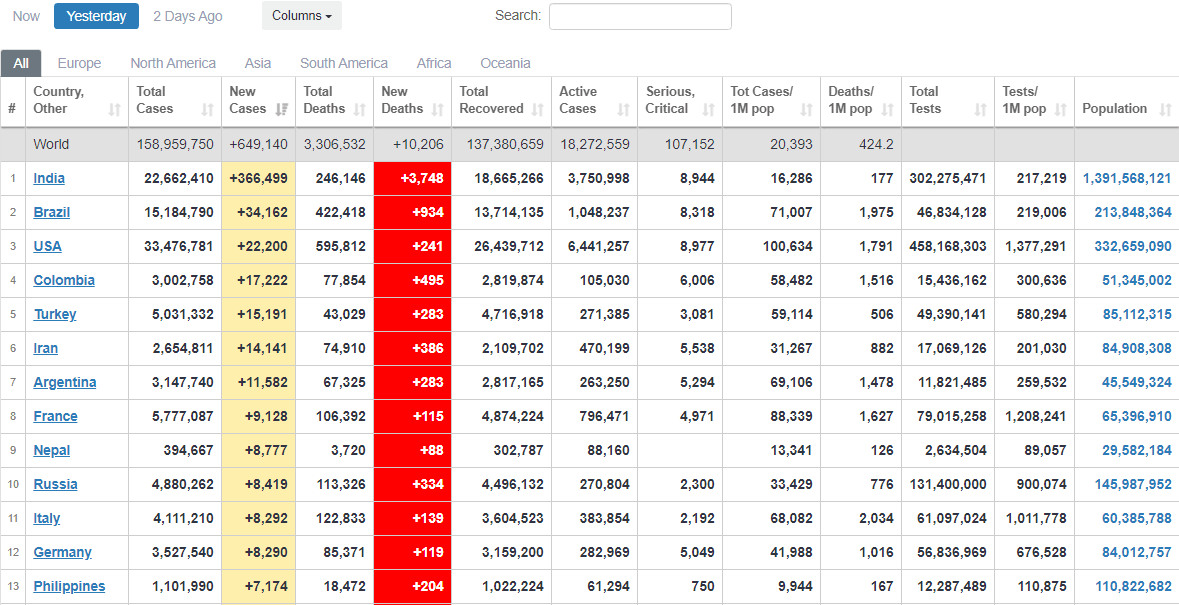Sort by Population column arrows

pos(1165,109)
